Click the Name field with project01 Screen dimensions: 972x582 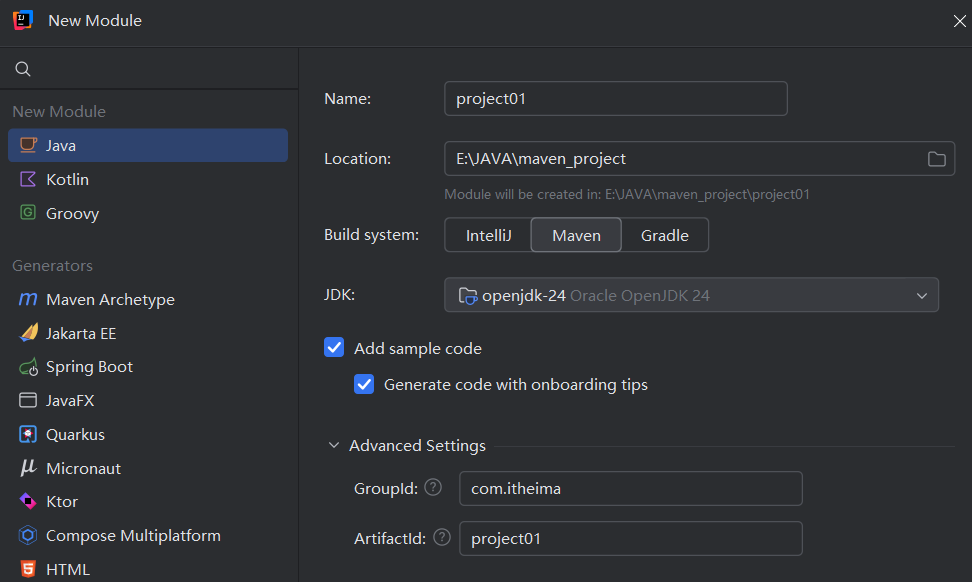[616, 99]
